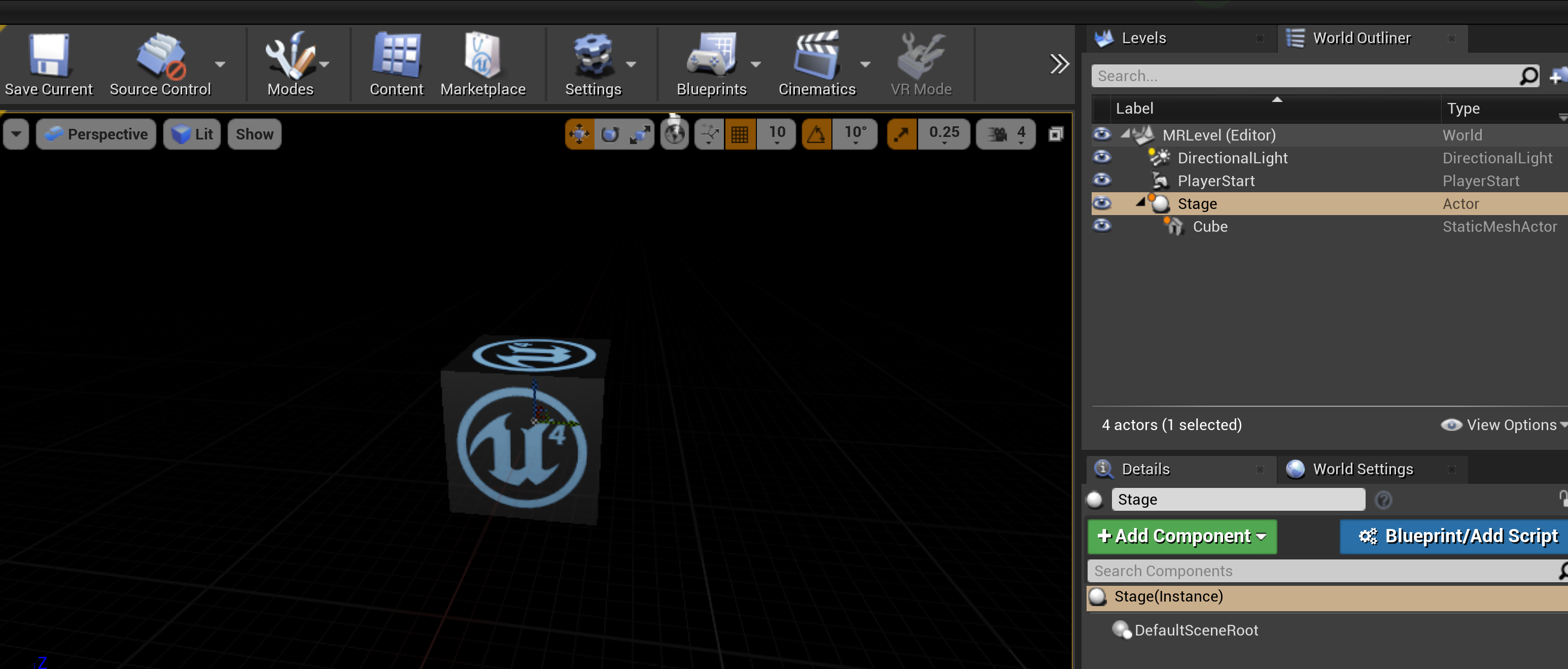The width and height of the screenshot is (1568, 669).
Task: Open the Lit view mode menu
Action: tap(192, 134)
